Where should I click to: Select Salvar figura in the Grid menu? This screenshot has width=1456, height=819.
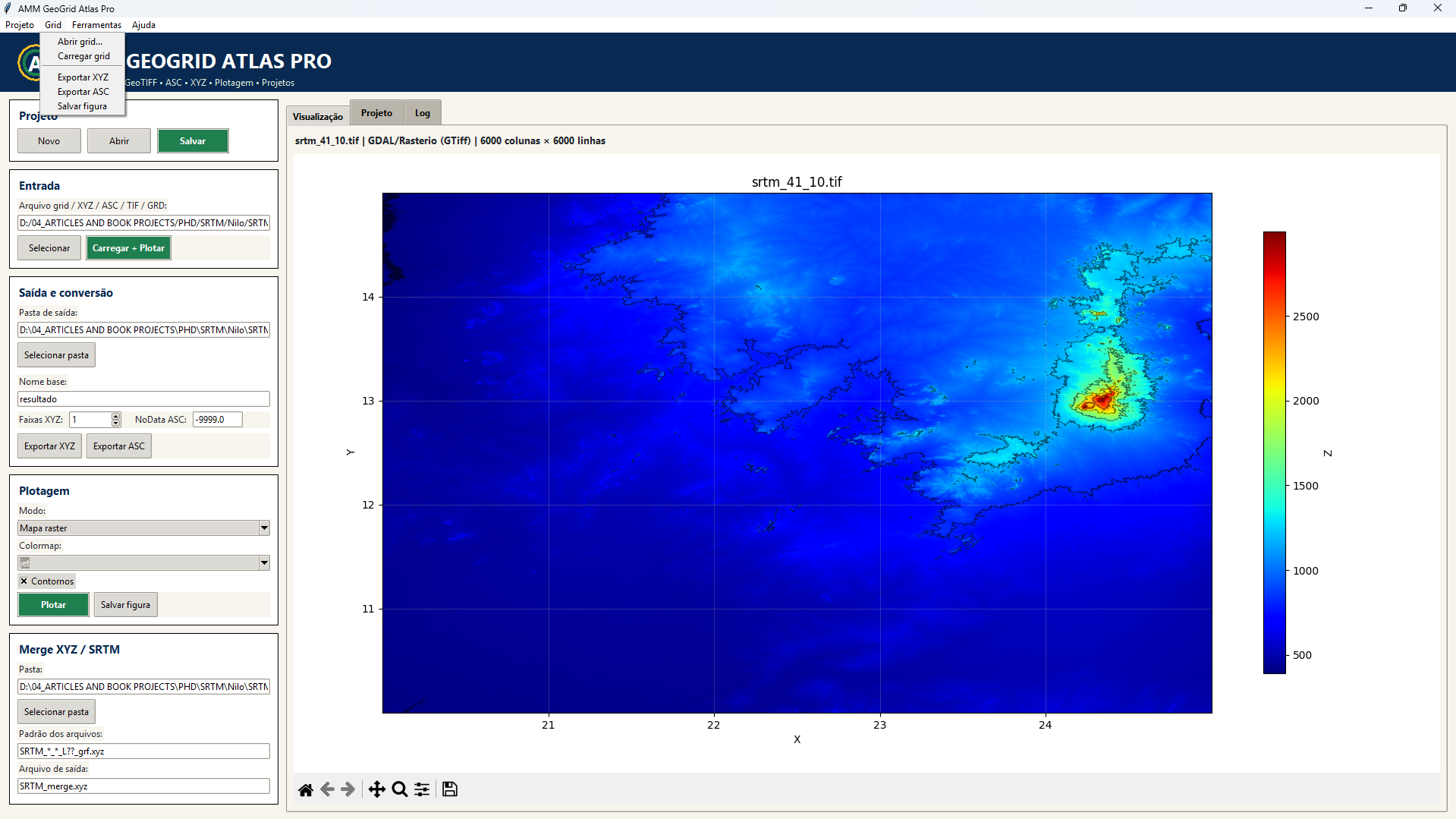82,106
